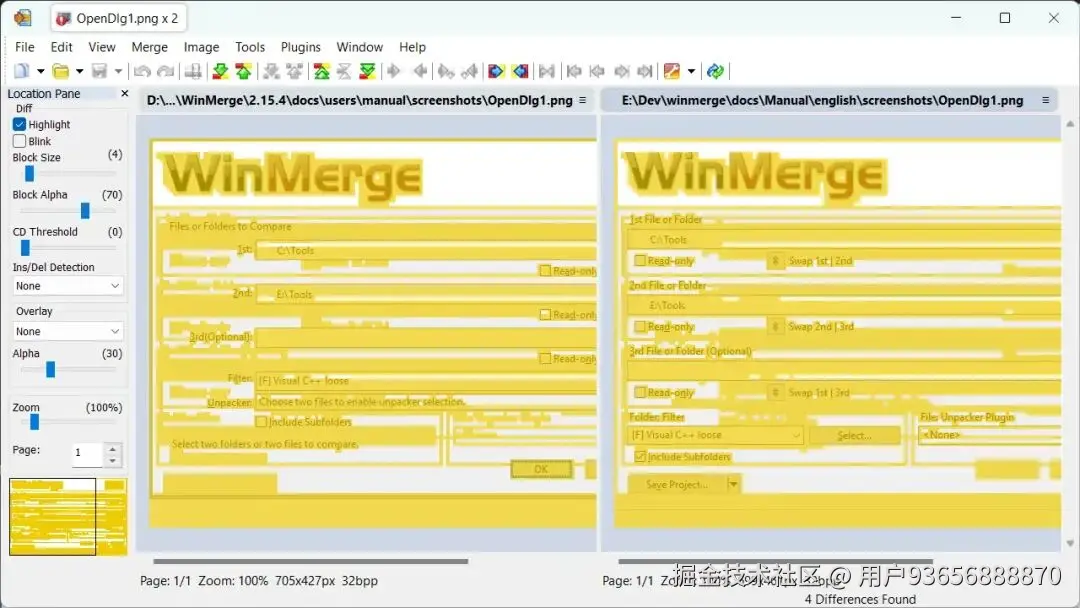Image resolution: width=1080 pixels, height=608 pixels.
Task: Click the Undo toolbar icon
Action: click(143, 71)
